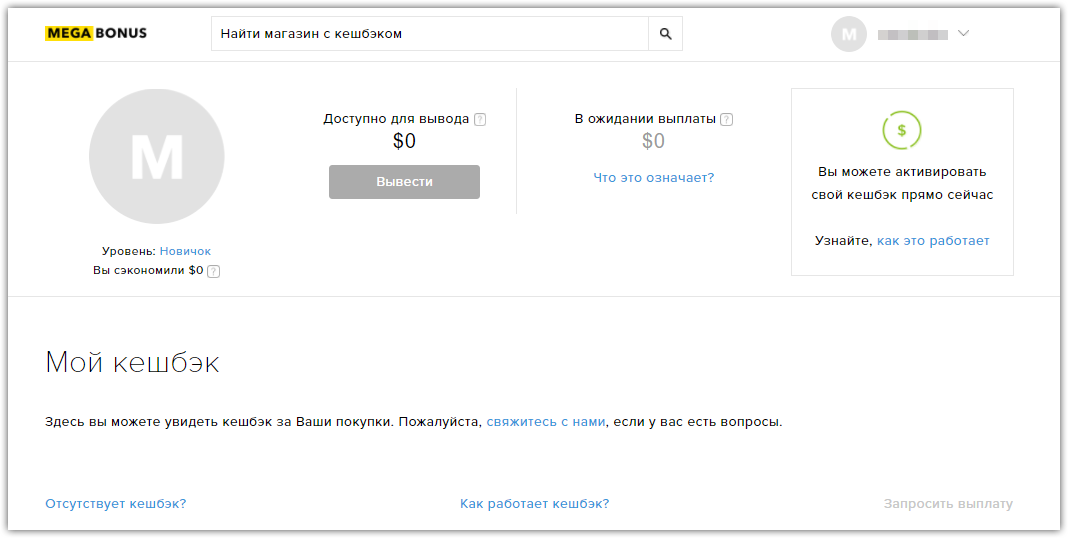Click the green dollar cashback icon
1068x538 pixels.
(x=901, y=130)
